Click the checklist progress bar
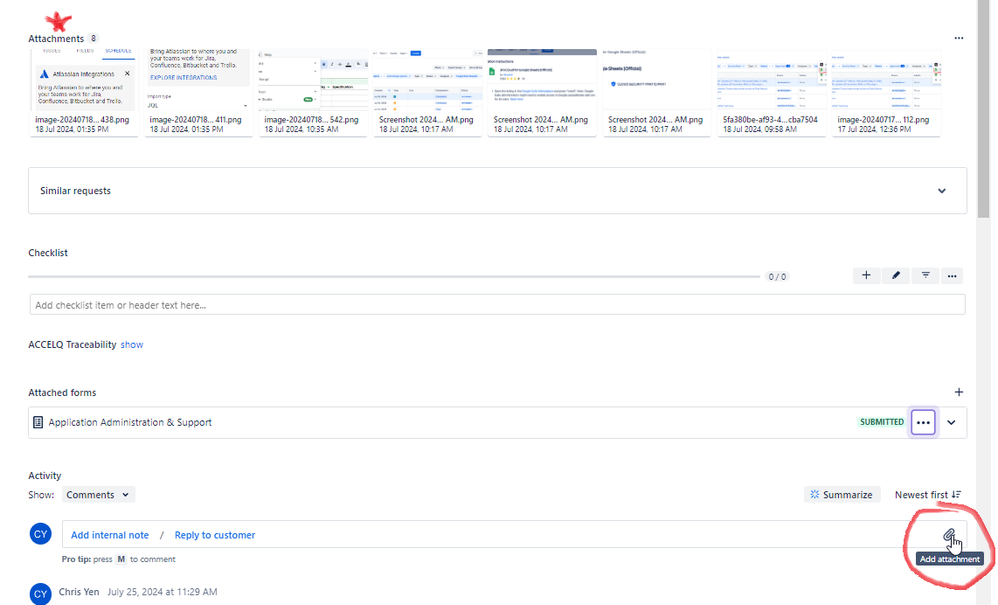Screen dimensions: 998x605 pyautogui.click(x=394, y=277)
